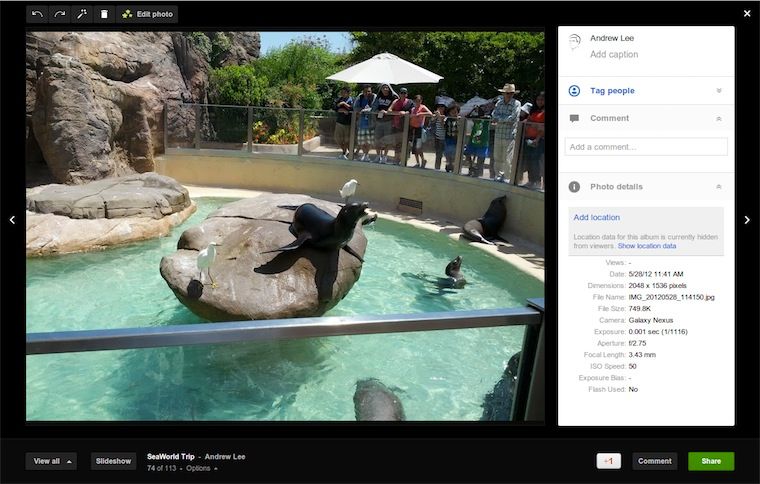This screenshot has height=484, width=760.
Task: Open the Options menu under album title
Action: tap(201, 468)
